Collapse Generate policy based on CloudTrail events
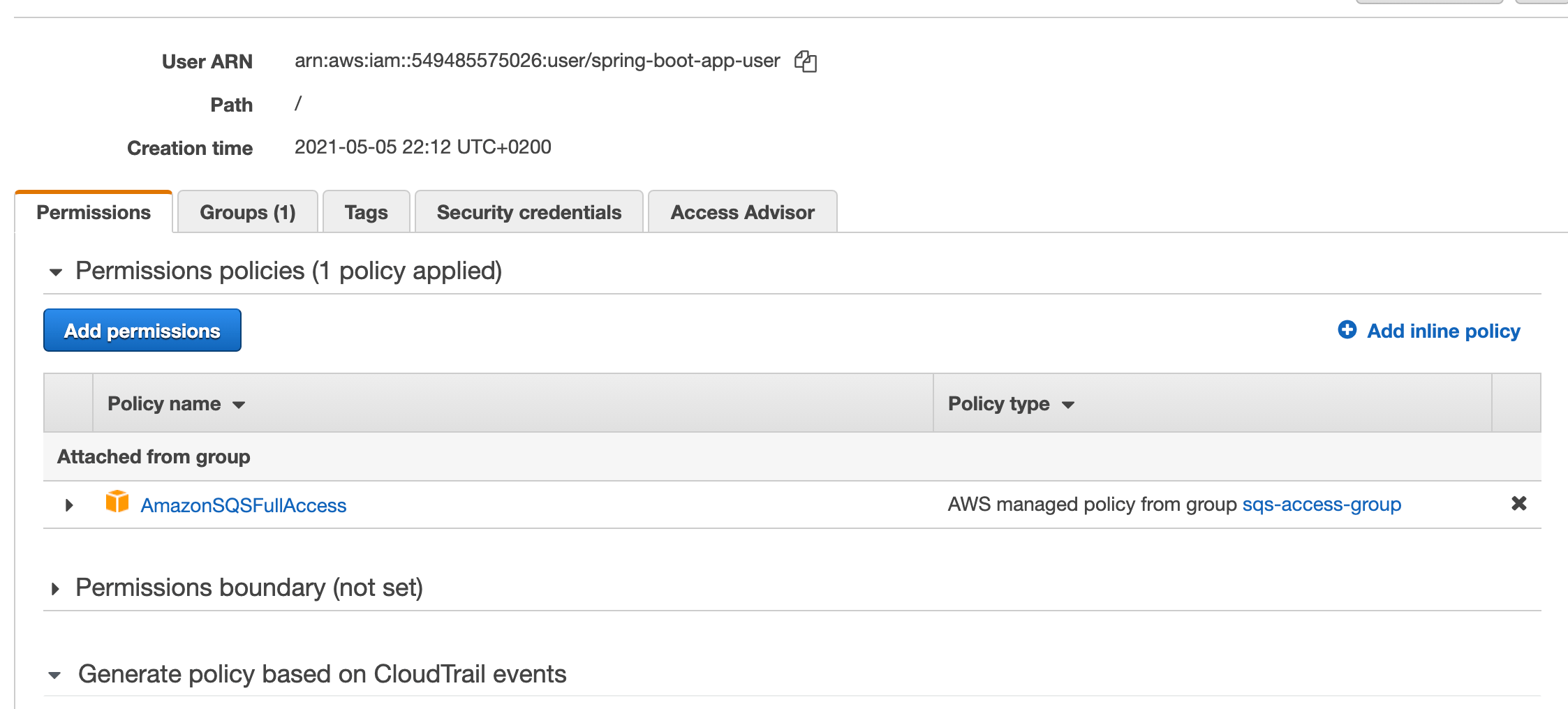This screenshot has height=709, width=1568. [x=55, y=674]
